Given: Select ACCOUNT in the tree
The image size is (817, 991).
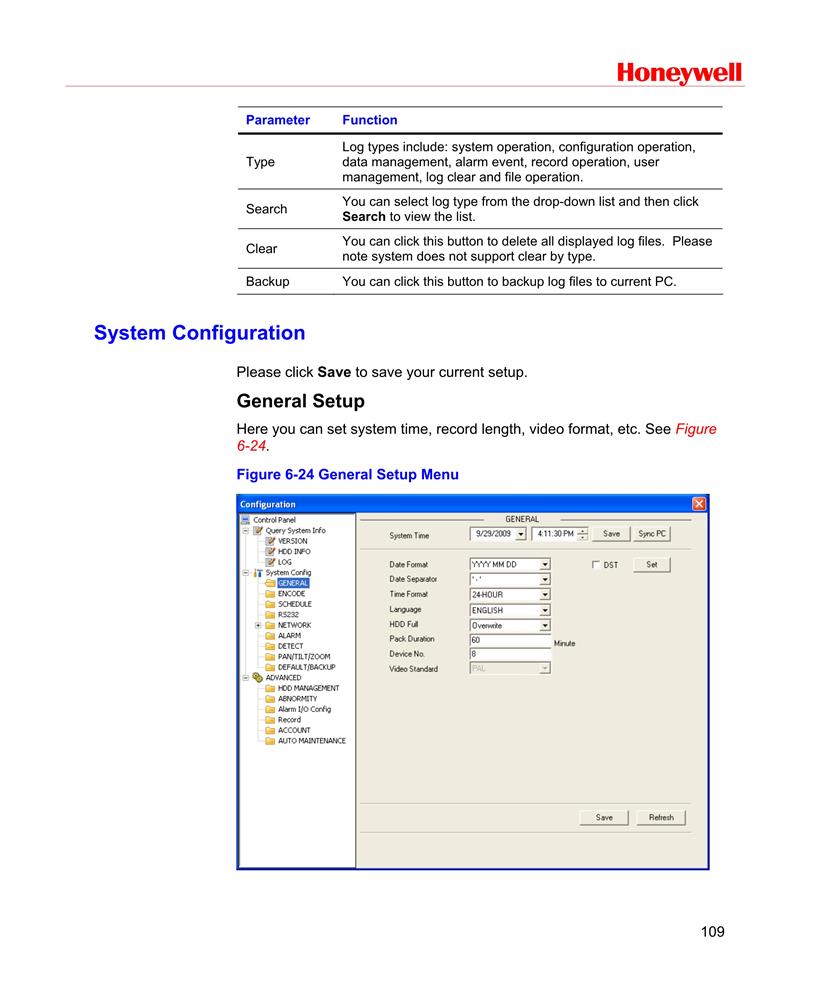Looking at the screenshot, I should tap(294, 730).
